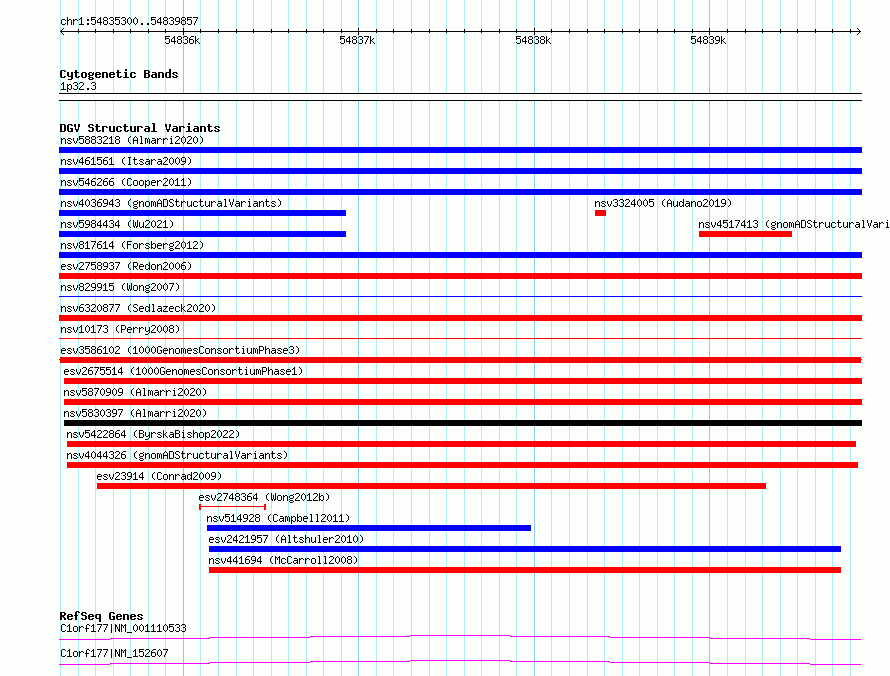Click the nsv5883218 (Almarri2020) variant bar
Viewport: 890px width, 676px height.
tap(460, 150)
